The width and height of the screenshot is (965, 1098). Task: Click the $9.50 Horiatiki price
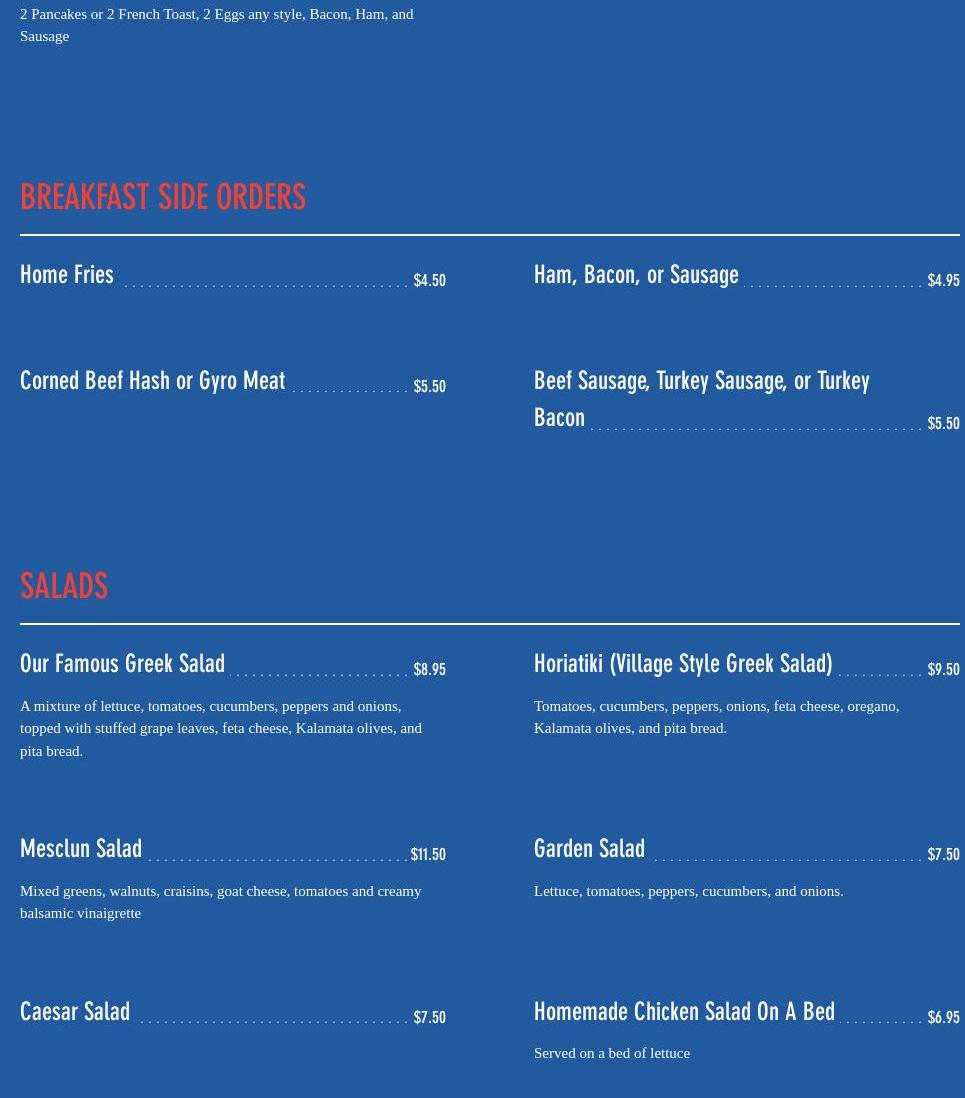[943, 670]
